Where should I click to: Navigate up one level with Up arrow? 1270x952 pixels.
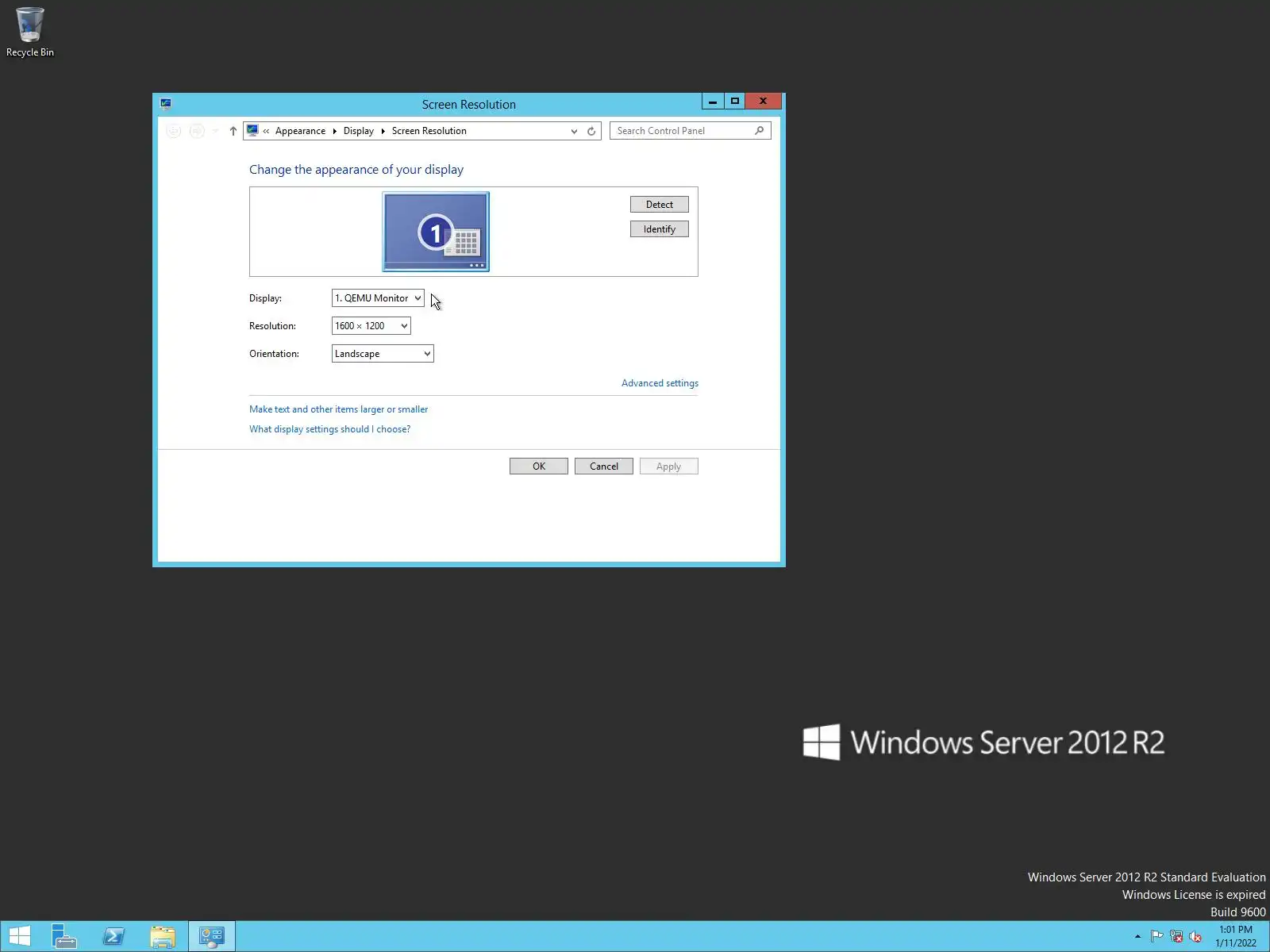point(233,131)
